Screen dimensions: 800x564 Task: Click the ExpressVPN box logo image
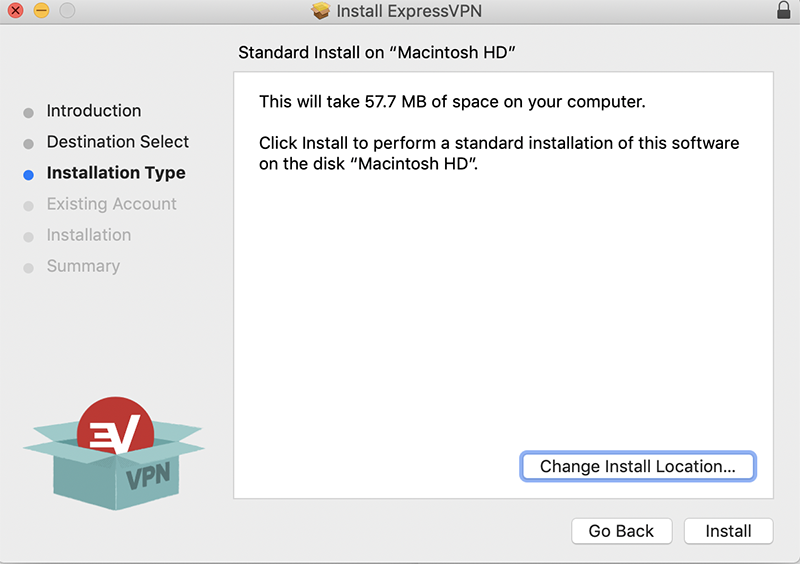pos(114,453)
